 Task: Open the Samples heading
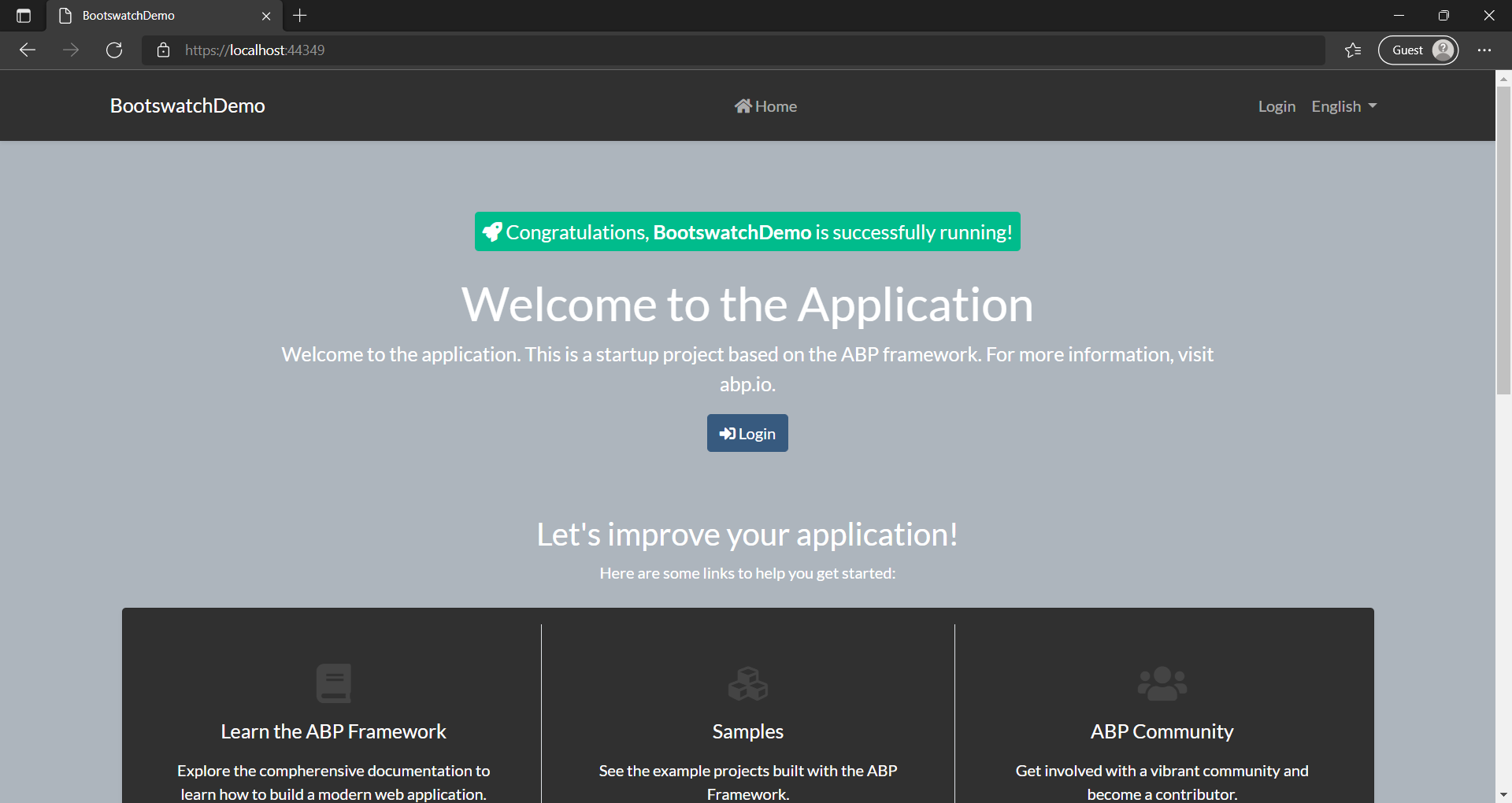click(x=748, y=731)
